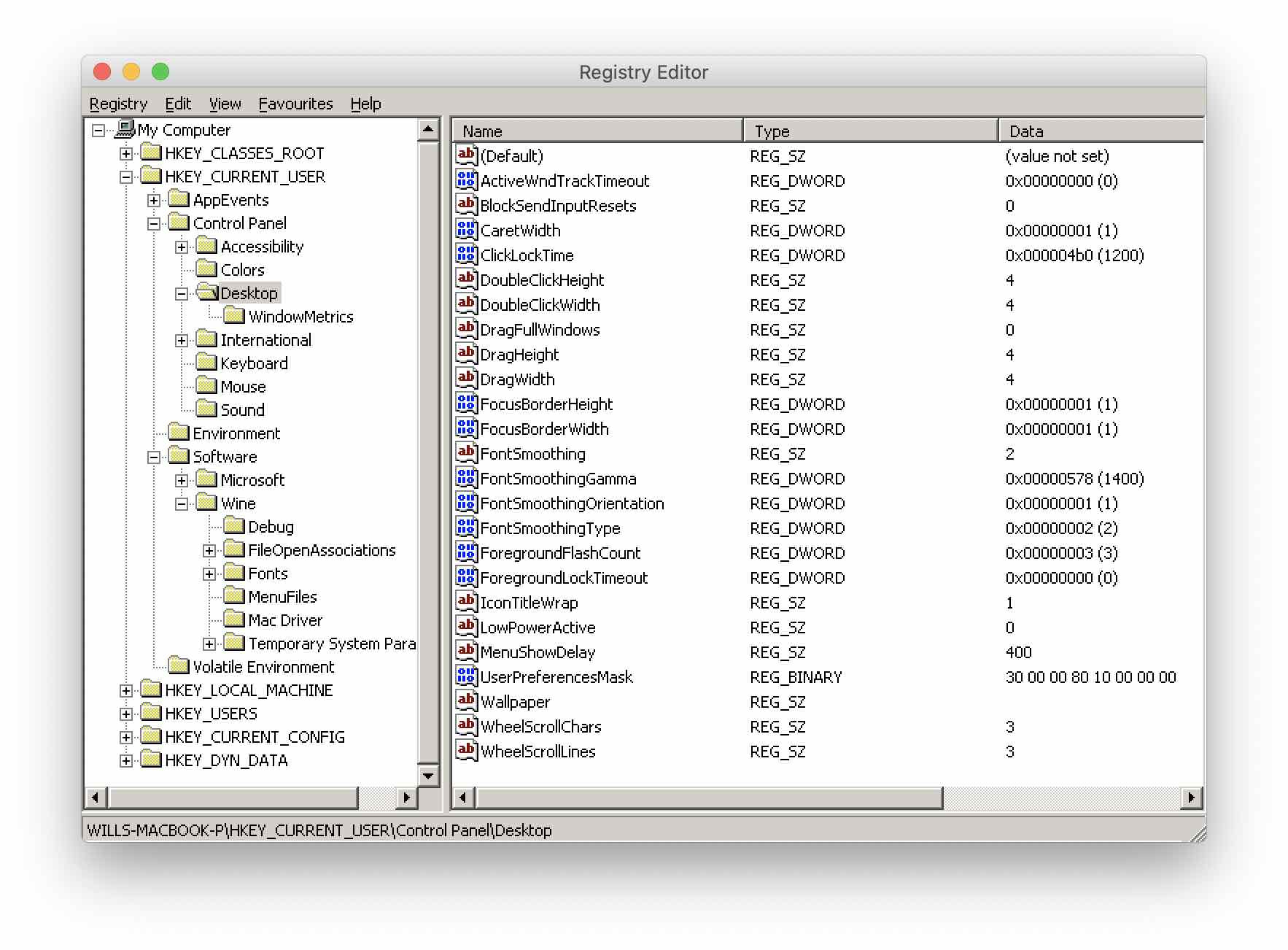This screenshot has width=1288, height=950.
Task: Click the HKEY_CLASSES_ROOT folder icon
Action: [x=151, y=152]
